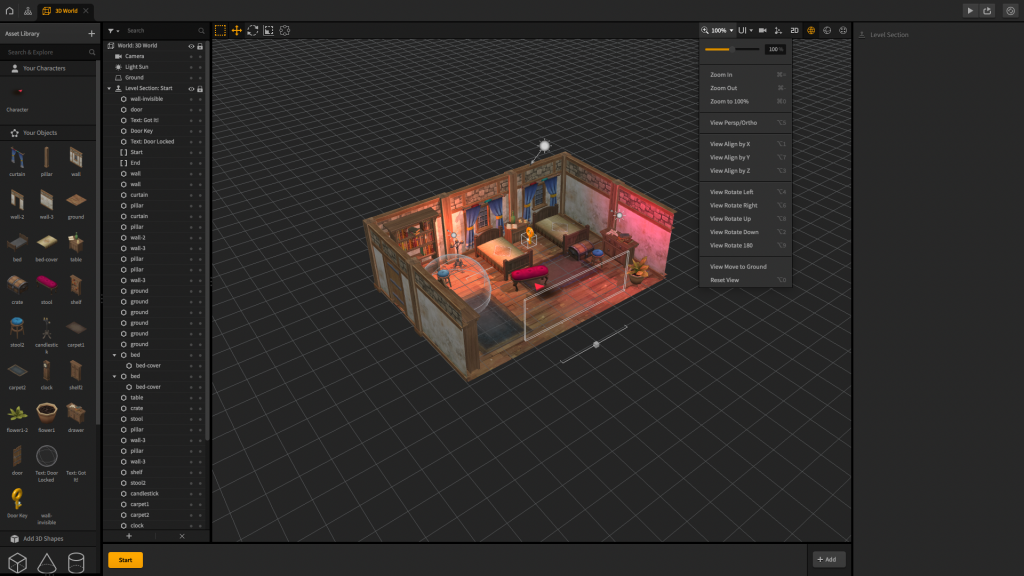Click the Home icon in top bar
The image size is (1024, 576).
[x=10, y=10]
